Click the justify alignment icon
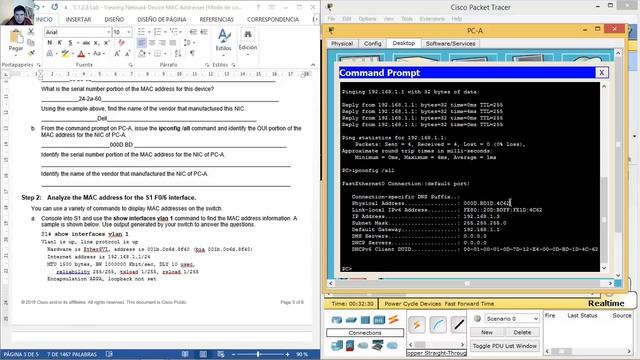The width and height of the screenshot is (640, 360). tap(173, 42)
